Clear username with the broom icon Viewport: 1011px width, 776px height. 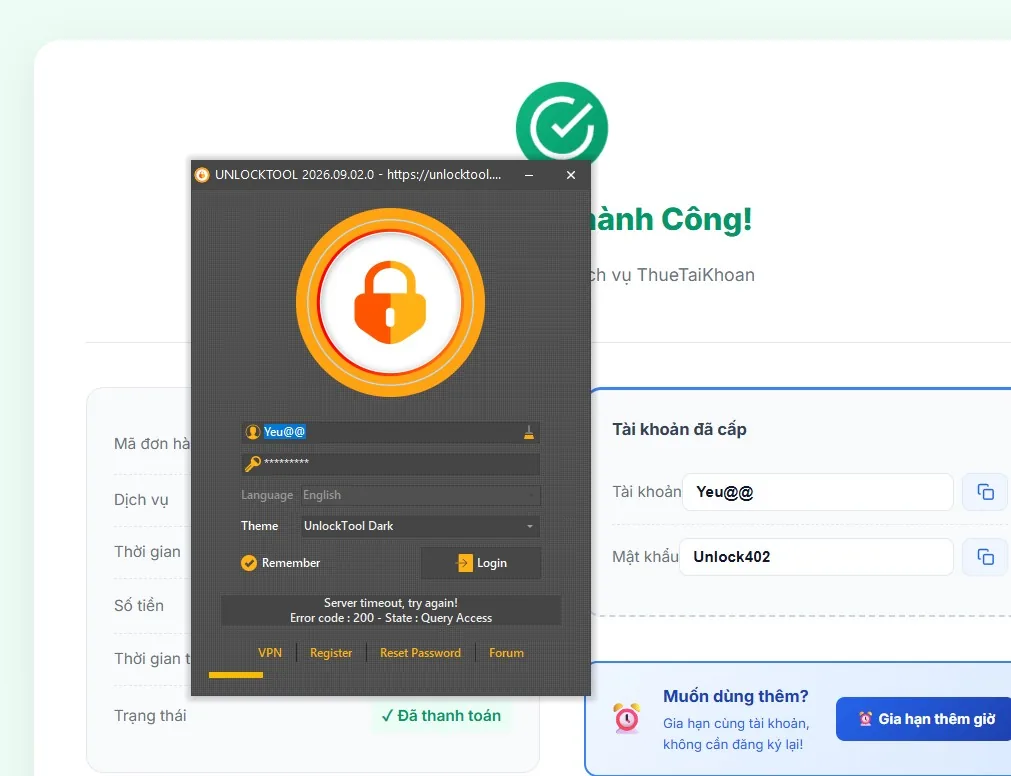[529, 432]
